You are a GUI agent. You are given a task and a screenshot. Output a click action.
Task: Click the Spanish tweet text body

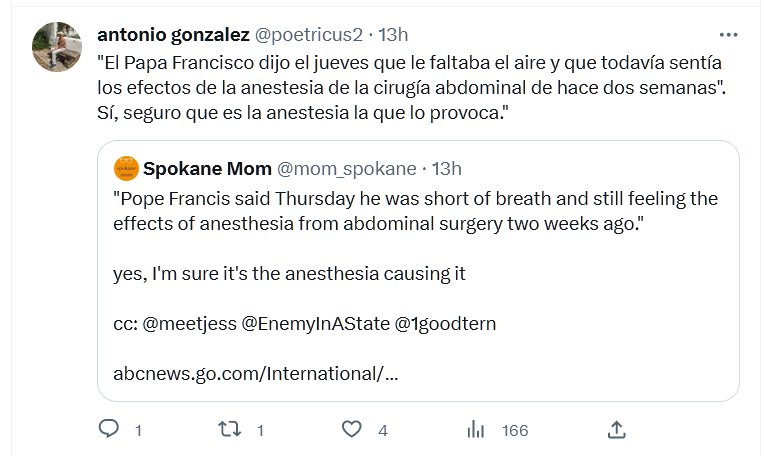click(x=410, y=88)
